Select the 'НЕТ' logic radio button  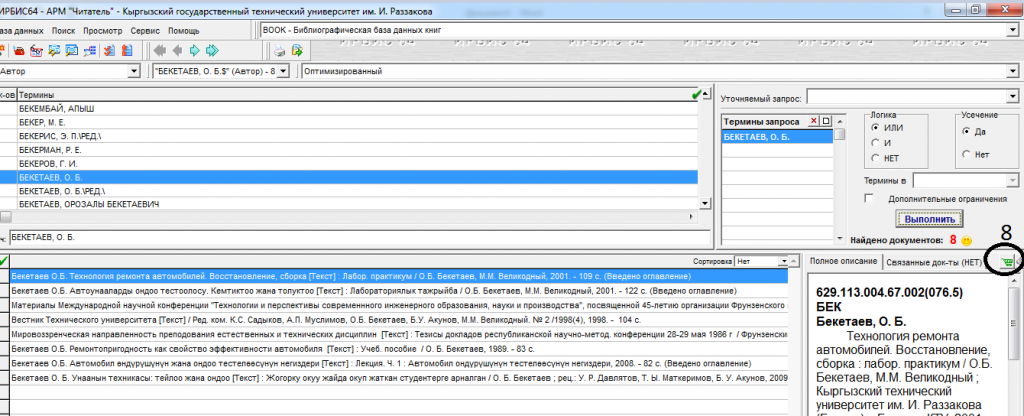pos(876,157)
